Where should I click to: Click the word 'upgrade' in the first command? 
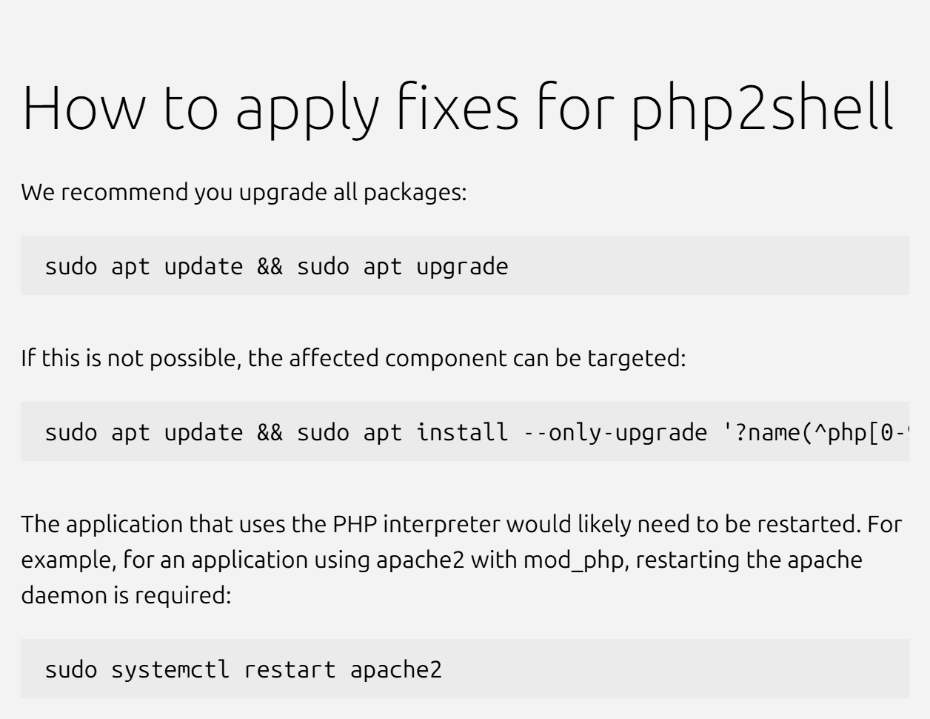pyautogui.click(x=462, y=268)
